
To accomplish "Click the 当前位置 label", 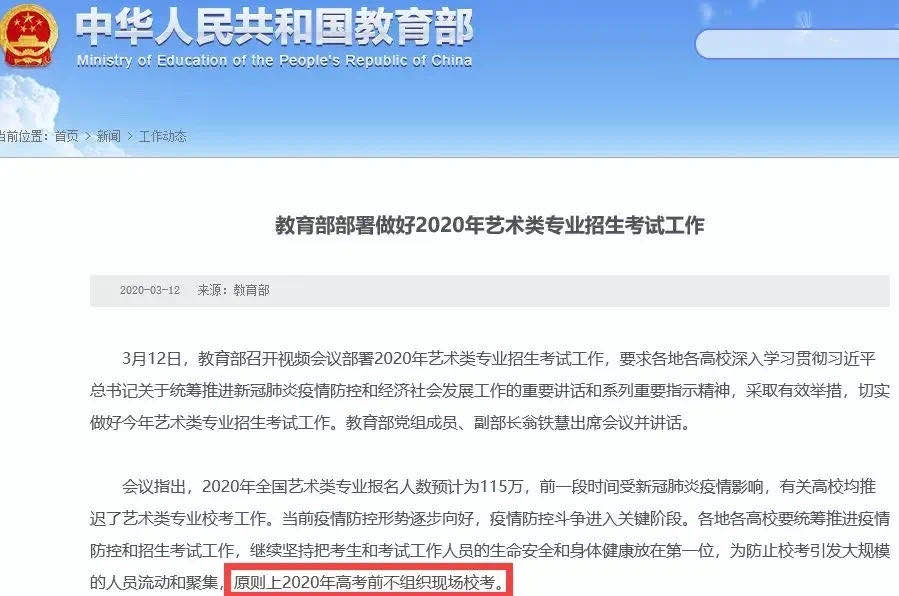I will (22, 136).
